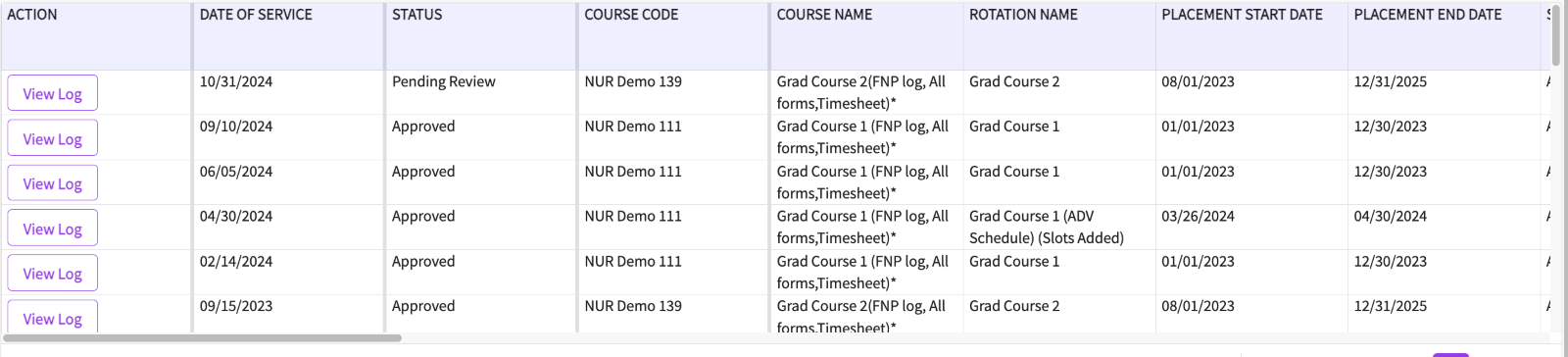Click Placement Start Date column header
Image resolution: width=1568 pixels, height=357 pixels.
[1242, 15]
